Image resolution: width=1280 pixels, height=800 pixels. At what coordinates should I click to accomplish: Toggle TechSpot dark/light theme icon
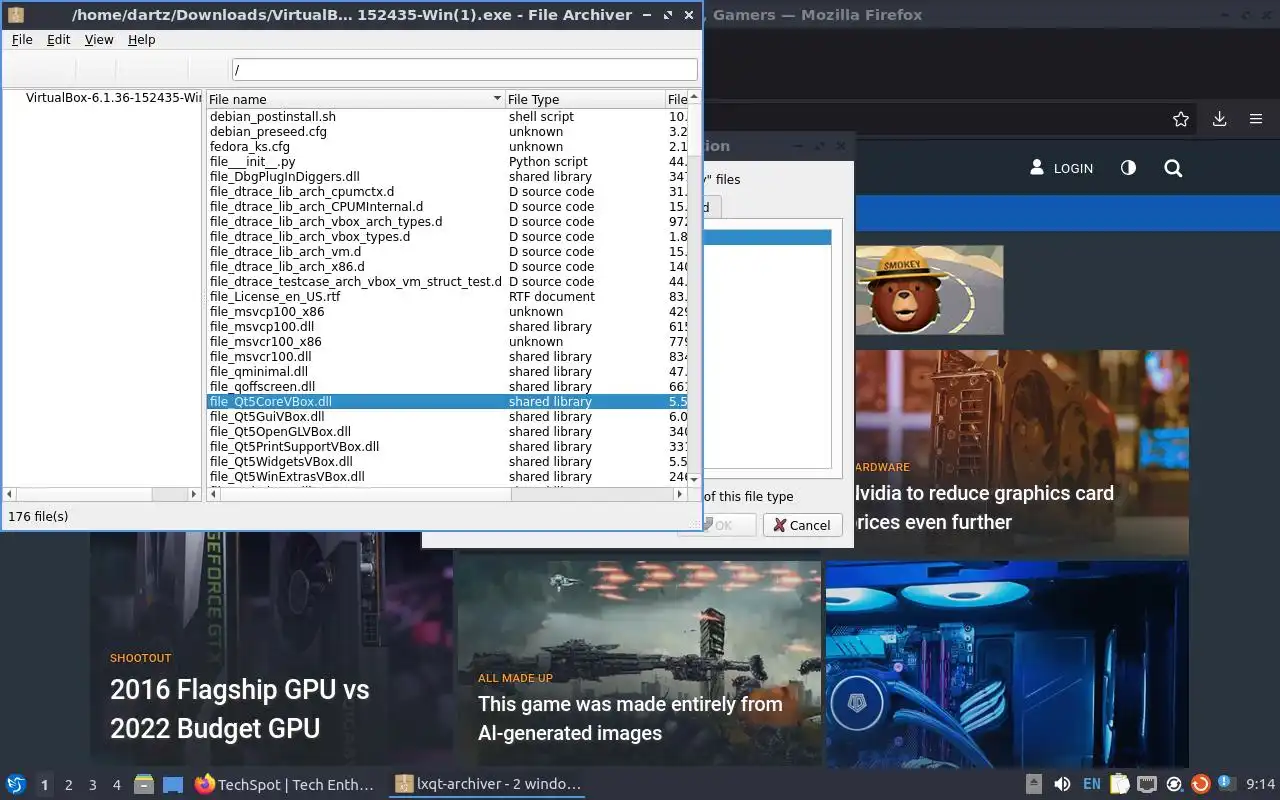pos(1128,168)
